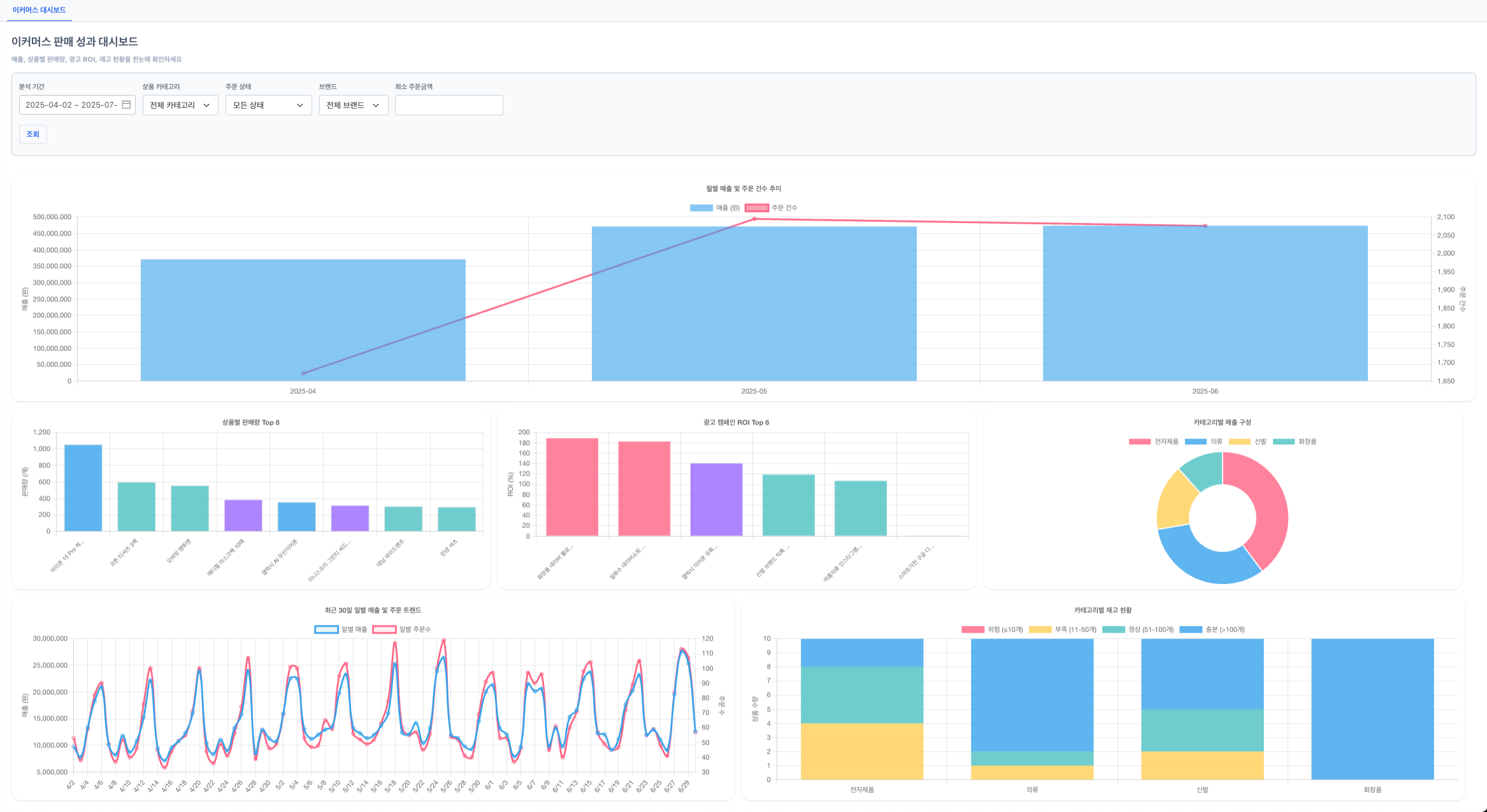Select the 이커머스 대시보드 tab
Image resolution: width=1487 pixels, height=812 pixels.
(x=39, y=10)
